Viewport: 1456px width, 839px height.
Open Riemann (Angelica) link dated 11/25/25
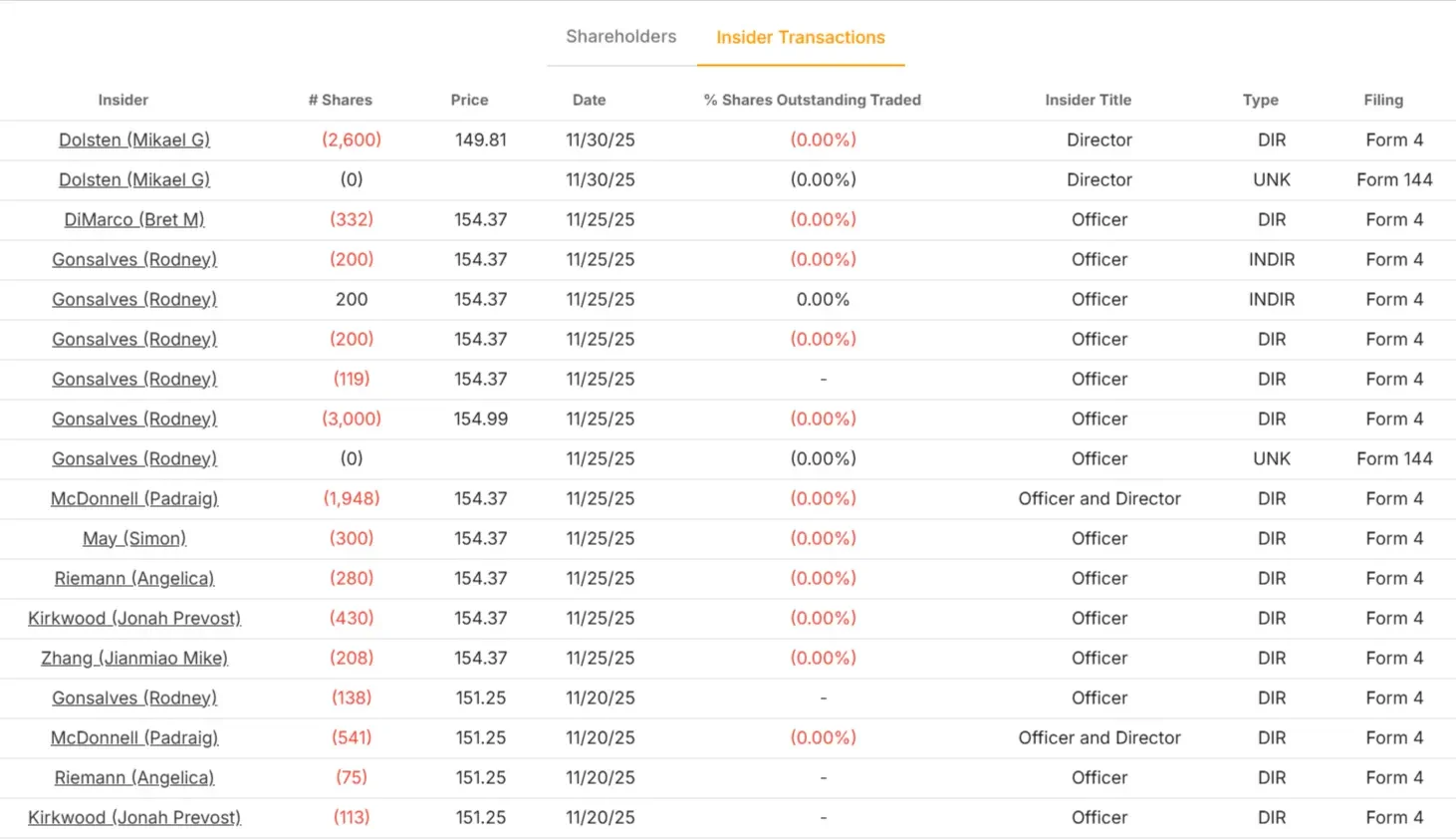tap(134, 579)
